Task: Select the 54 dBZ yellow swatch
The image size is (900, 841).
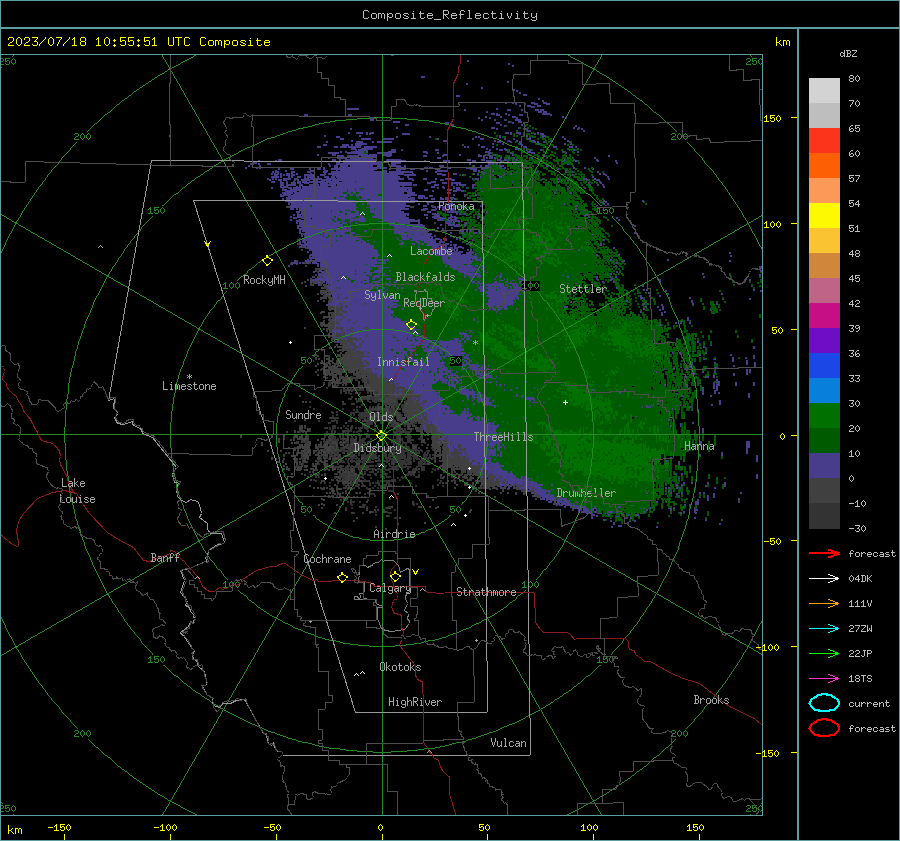Action: click(x=824, y=215)
